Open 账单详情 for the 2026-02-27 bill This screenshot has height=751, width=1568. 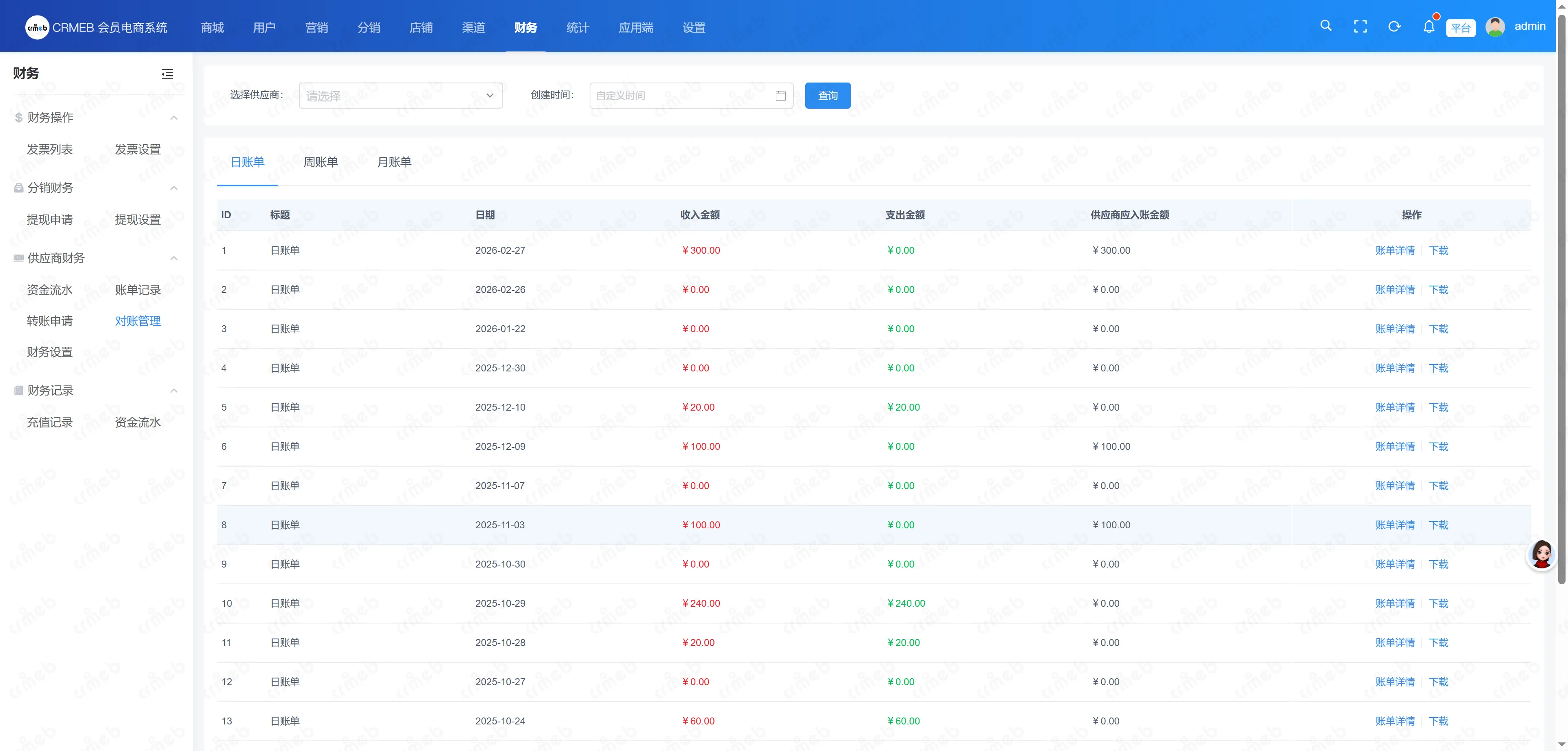click(x=1394, y=250)
